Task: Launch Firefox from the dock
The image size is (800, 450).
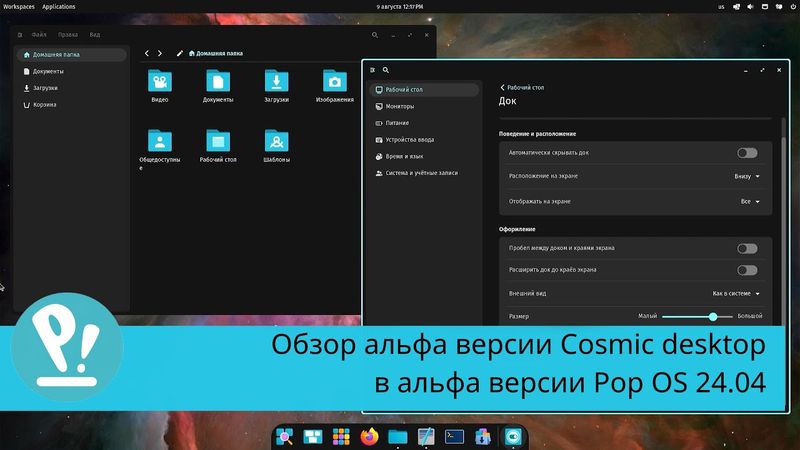Action: tap(369, 437)
